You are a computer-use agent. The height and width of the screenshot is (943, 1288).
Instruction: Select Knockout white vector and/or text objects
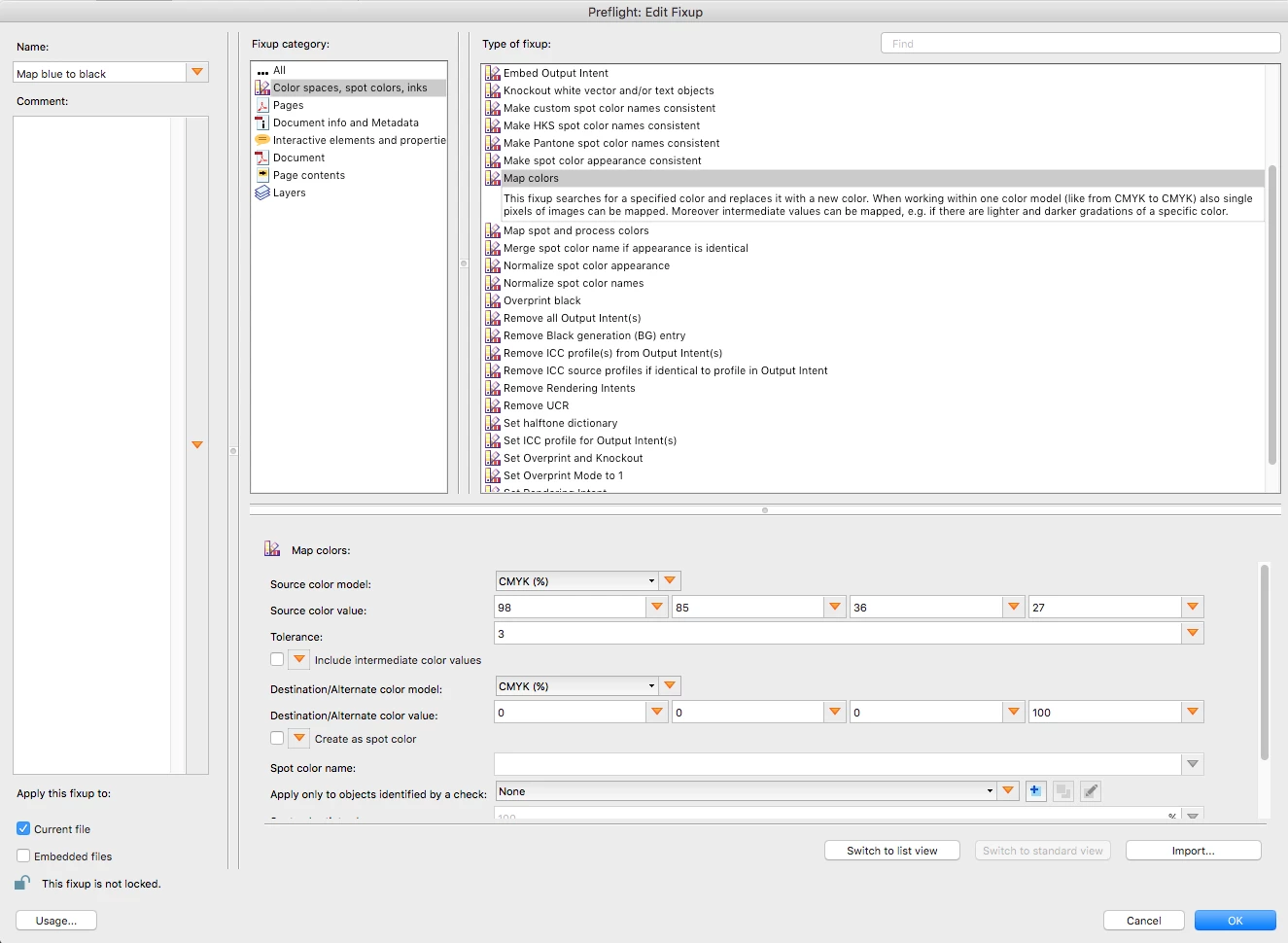[609, 90]
